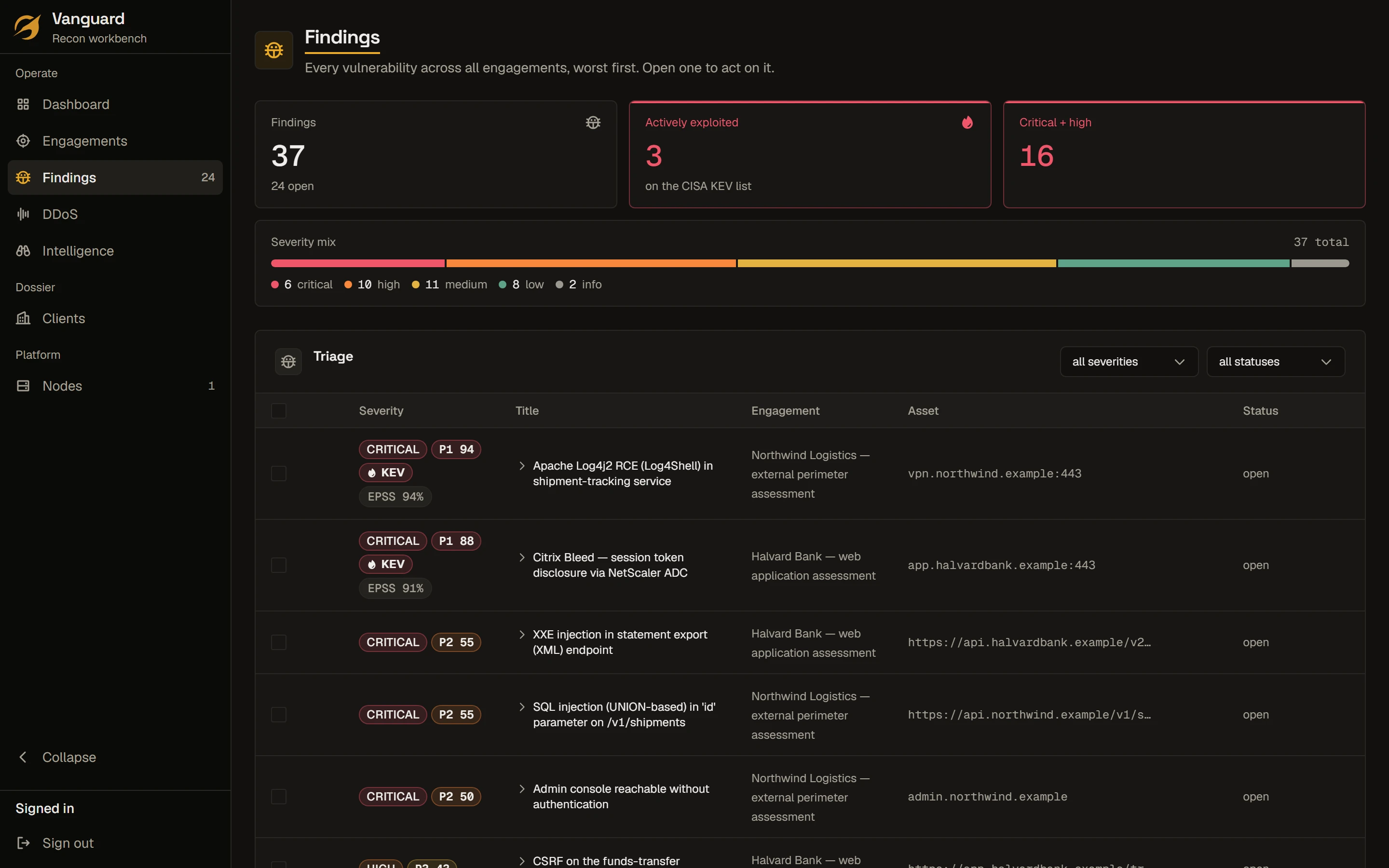The height and width of the screenshot is (868, 1389).
Task: Switch to the DDoS section
Action: 115,214
